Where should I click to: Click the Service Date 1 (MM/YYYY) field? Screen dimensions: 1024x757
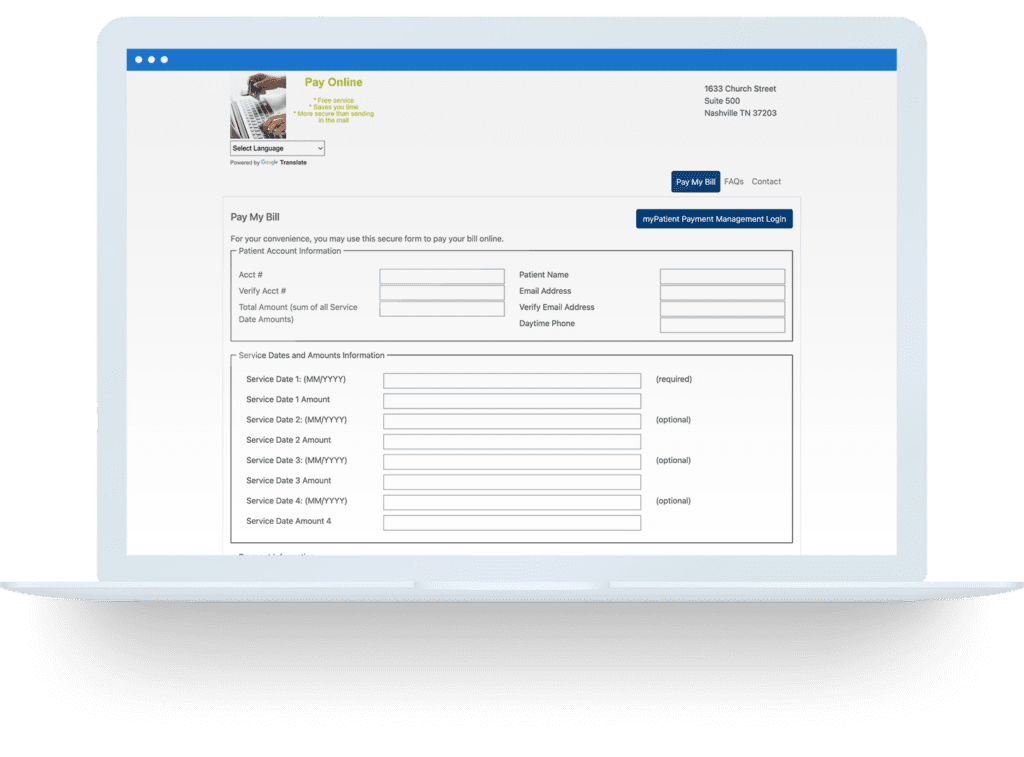tap(512, 381)
